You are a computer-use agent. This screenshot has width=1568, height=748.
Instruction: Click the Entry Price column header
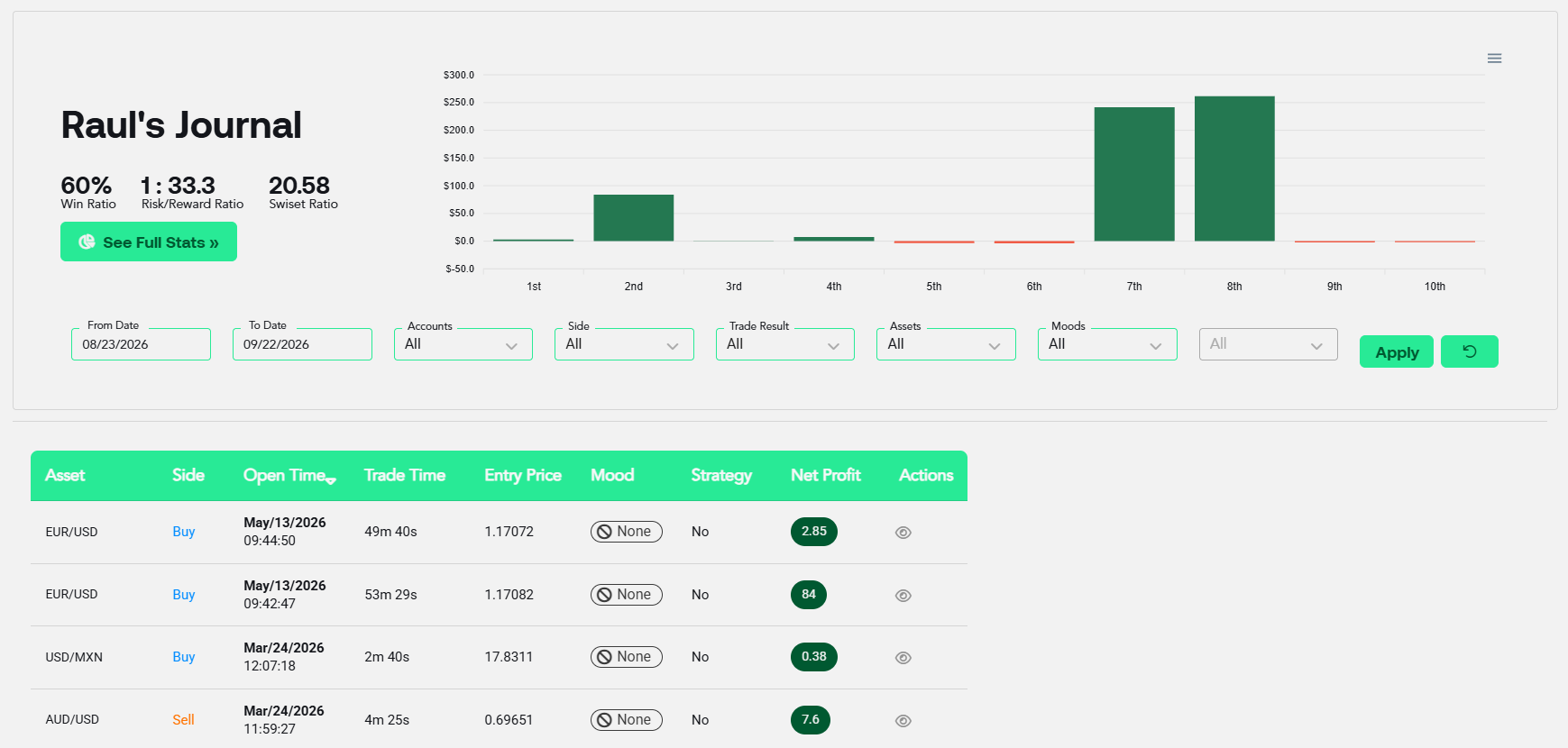coord(523,475)
